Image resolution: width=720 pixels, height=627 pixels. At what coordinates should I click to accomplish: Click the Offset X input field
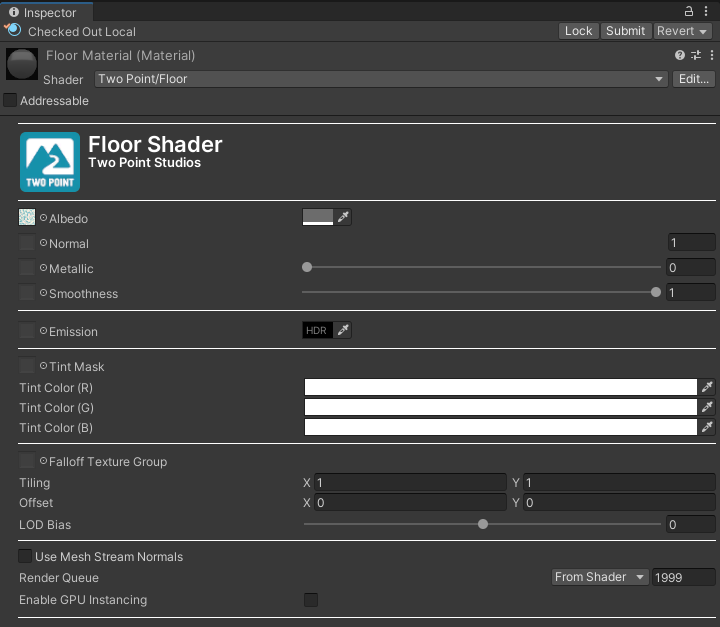point(410,503)
